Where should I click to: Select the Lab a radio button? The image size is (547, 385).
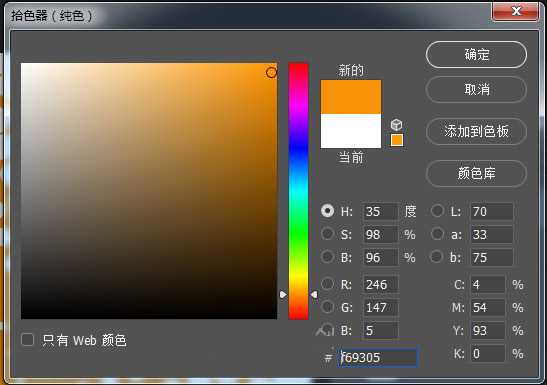[x=437, y=234]
